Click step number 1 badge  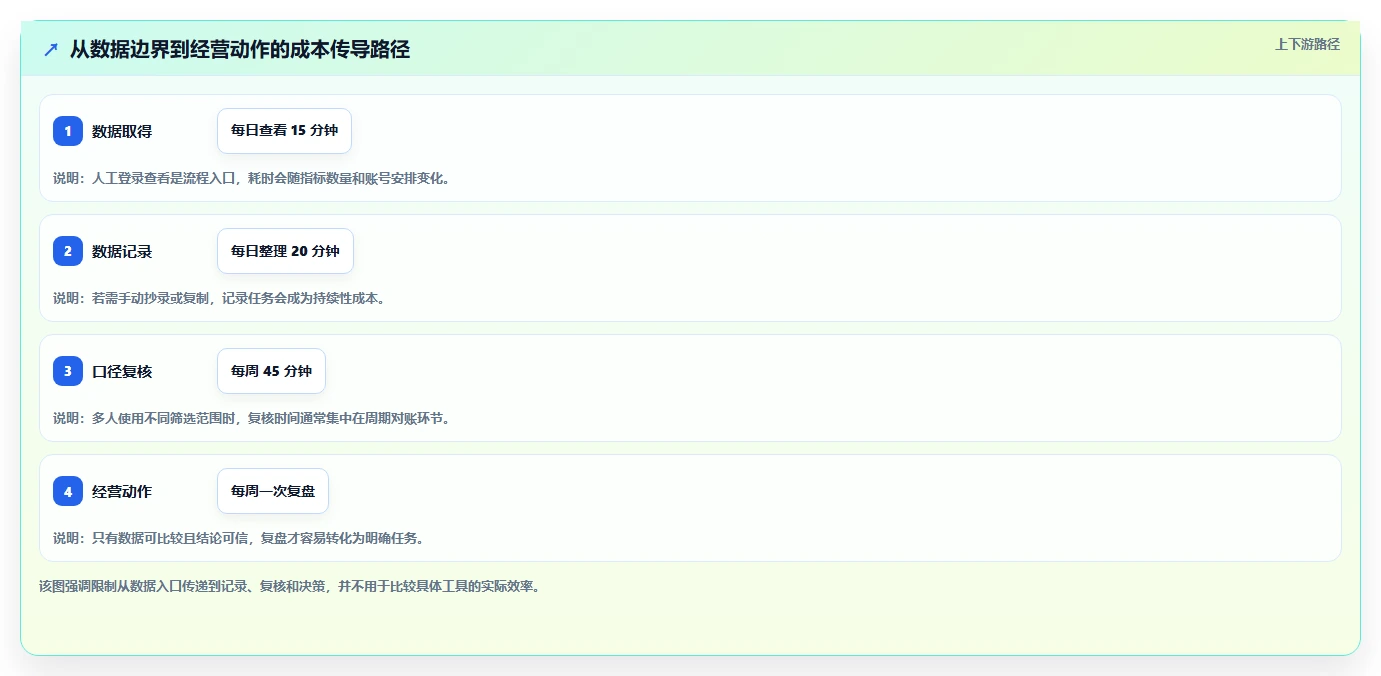tap(68, 131)
